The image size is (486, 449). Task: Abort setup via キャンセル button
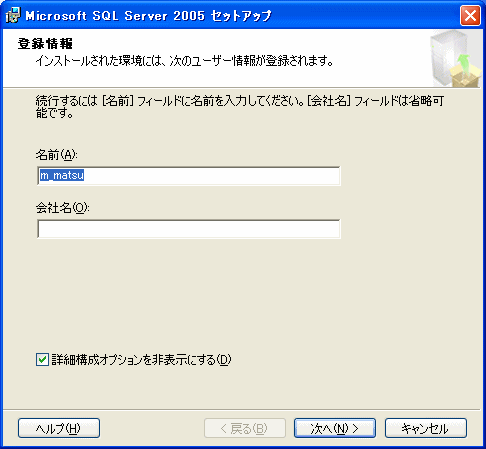(426, 428)
